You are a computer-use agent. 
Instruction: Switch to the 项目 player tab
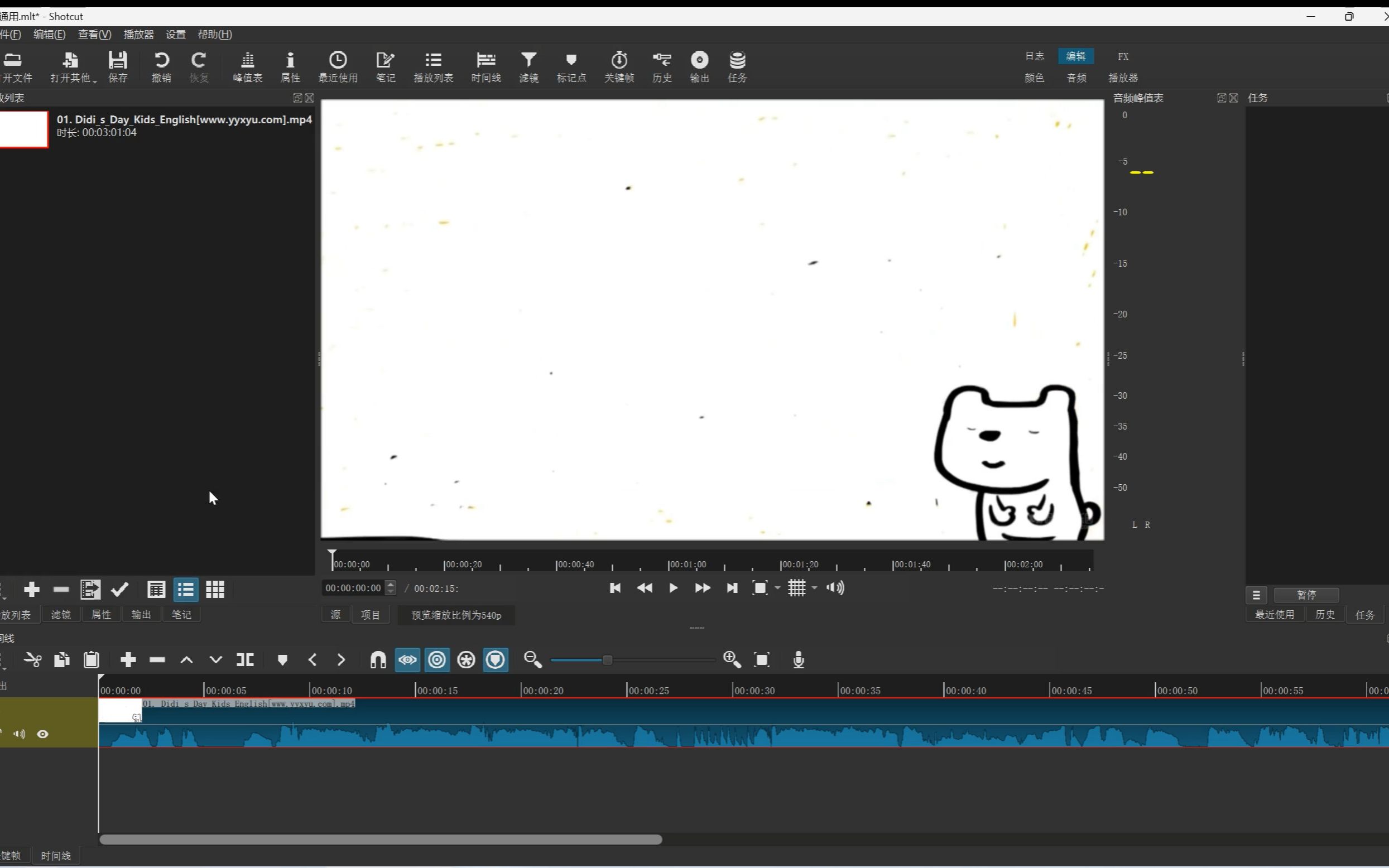click(x=371, y=615)
